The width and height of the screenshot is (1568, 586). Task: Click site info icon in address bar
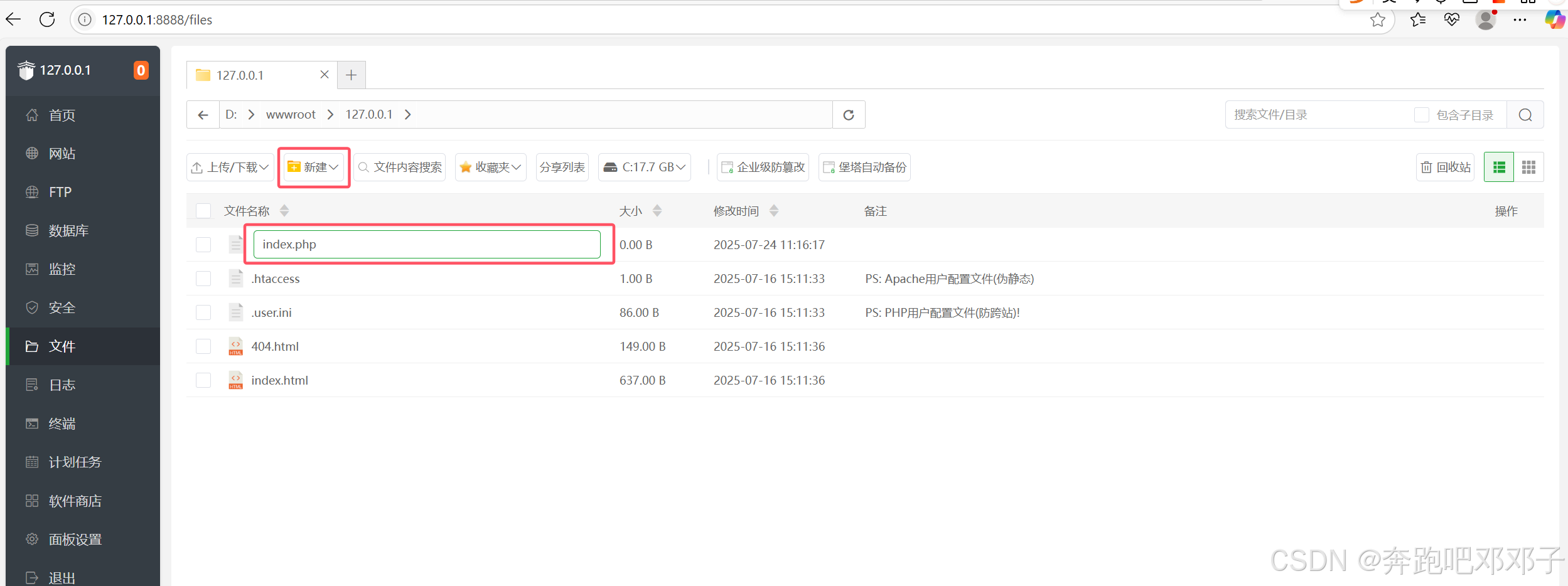(85, 20)
